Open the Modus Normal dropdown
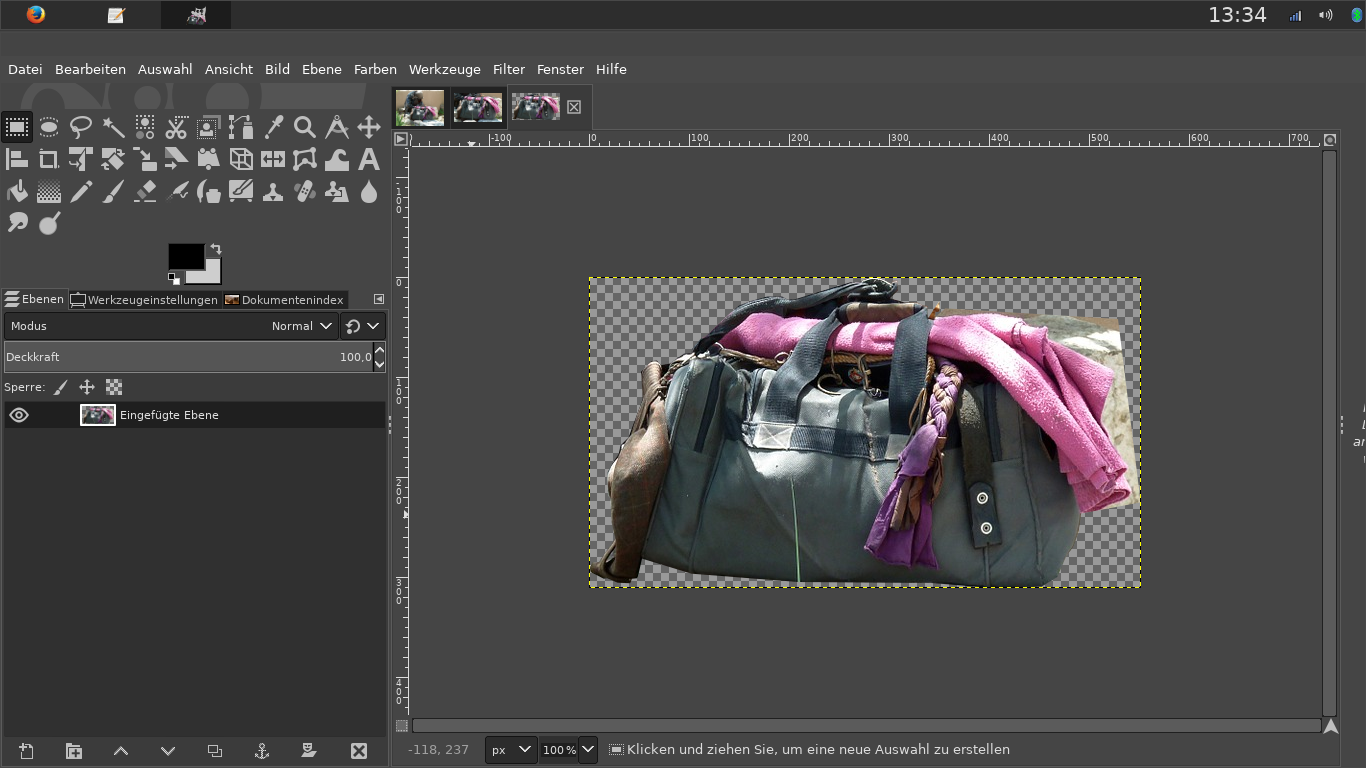 [x=302, y=326]
